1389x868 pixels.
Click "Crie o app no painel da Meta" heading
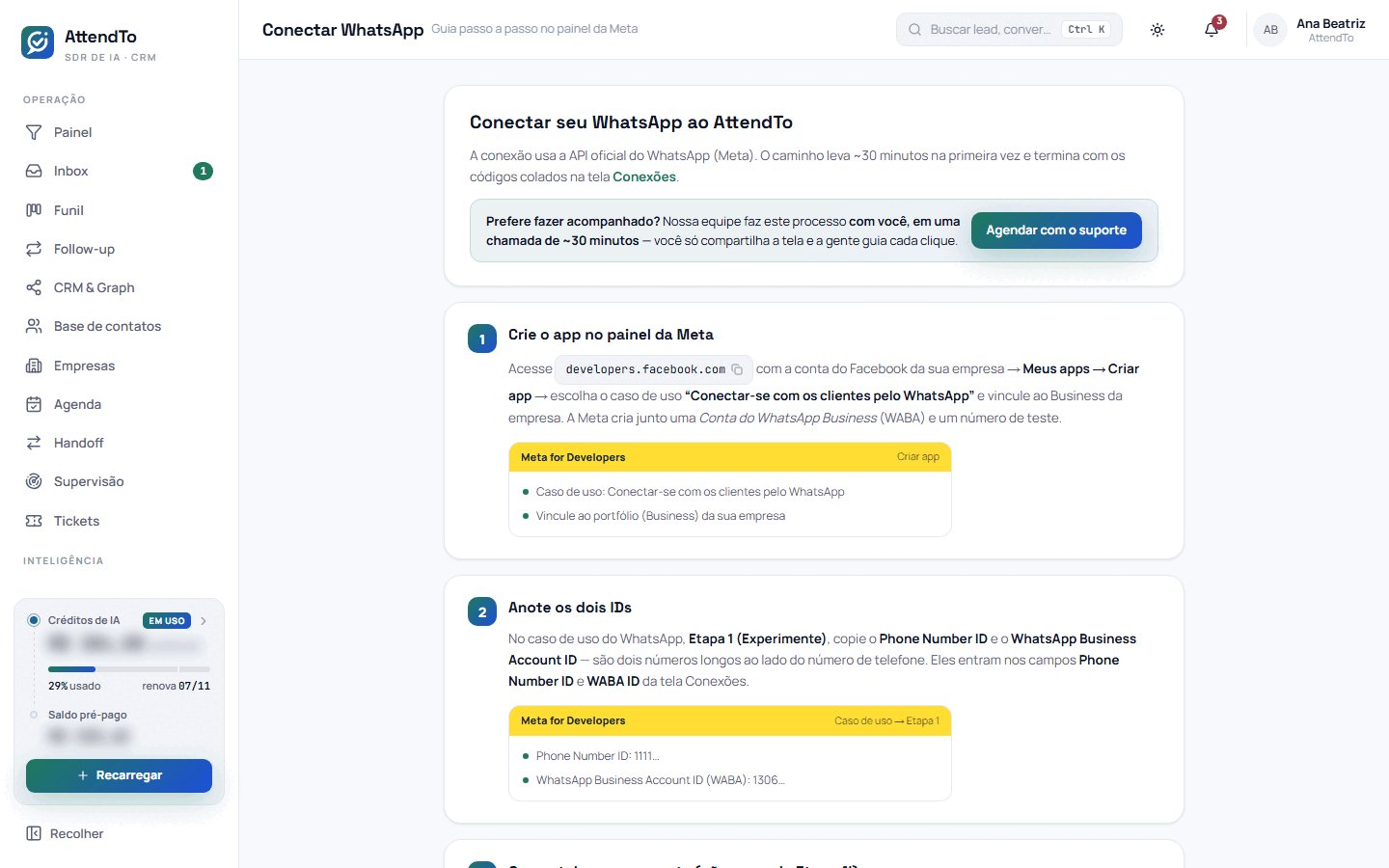tap(611, 335)
